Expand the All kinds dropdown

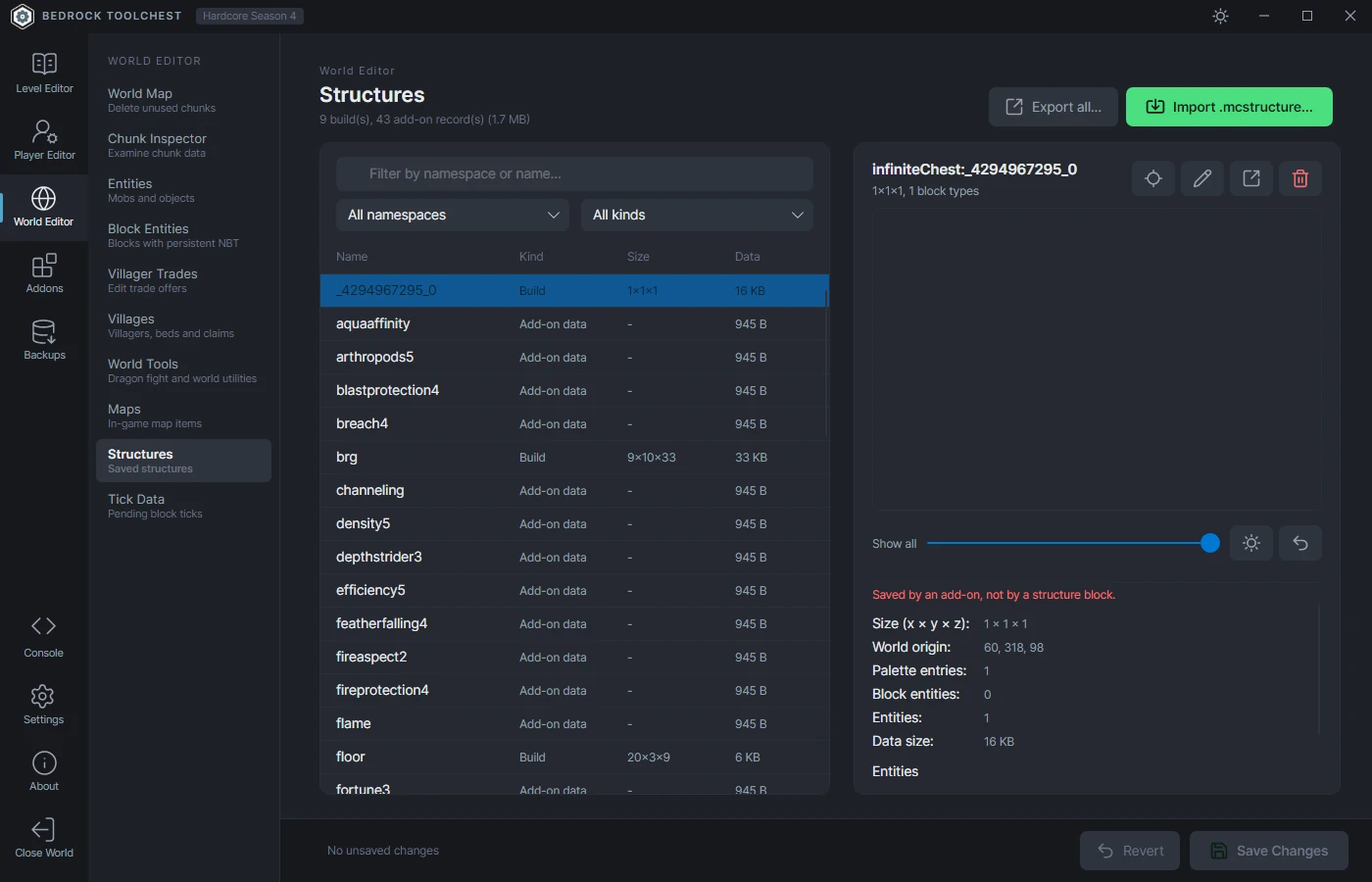[697, 215]
